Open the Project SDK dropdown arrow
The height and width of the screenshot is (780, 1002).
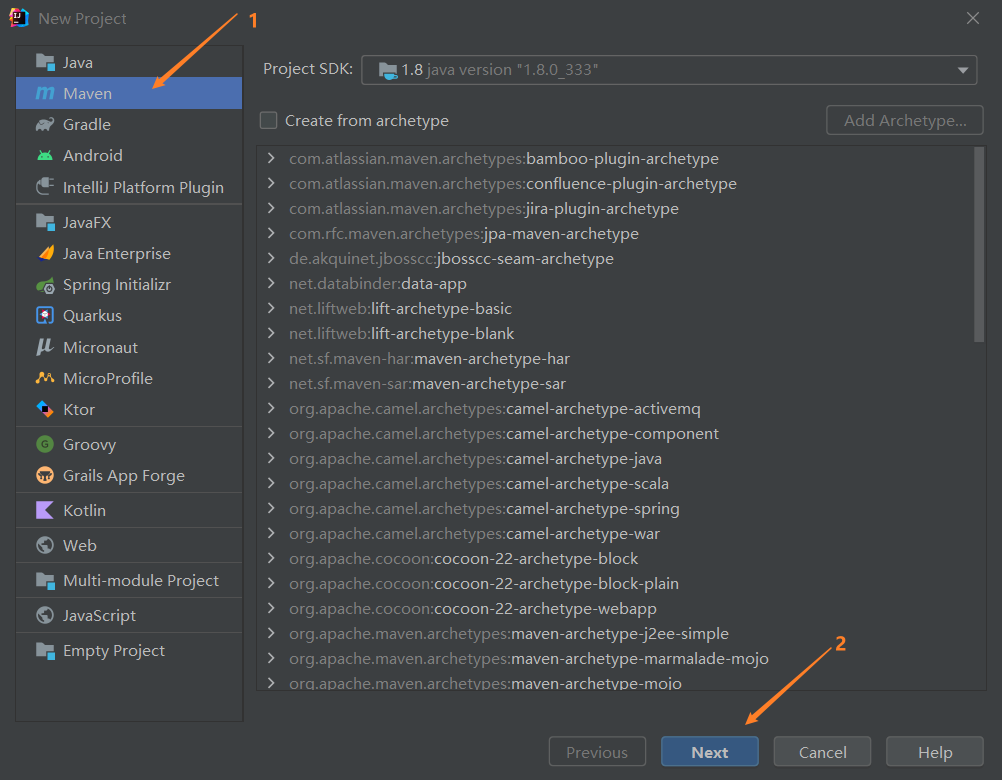pyautogui.click(x=962, y=70)
